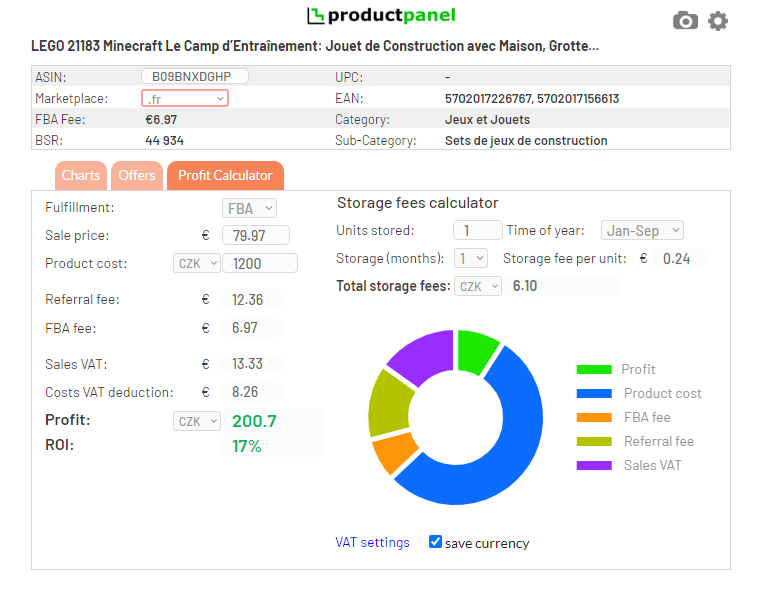Click the camera screenshot icon
The height and width of the screenshot is (594, 762).
coord(685,21)
